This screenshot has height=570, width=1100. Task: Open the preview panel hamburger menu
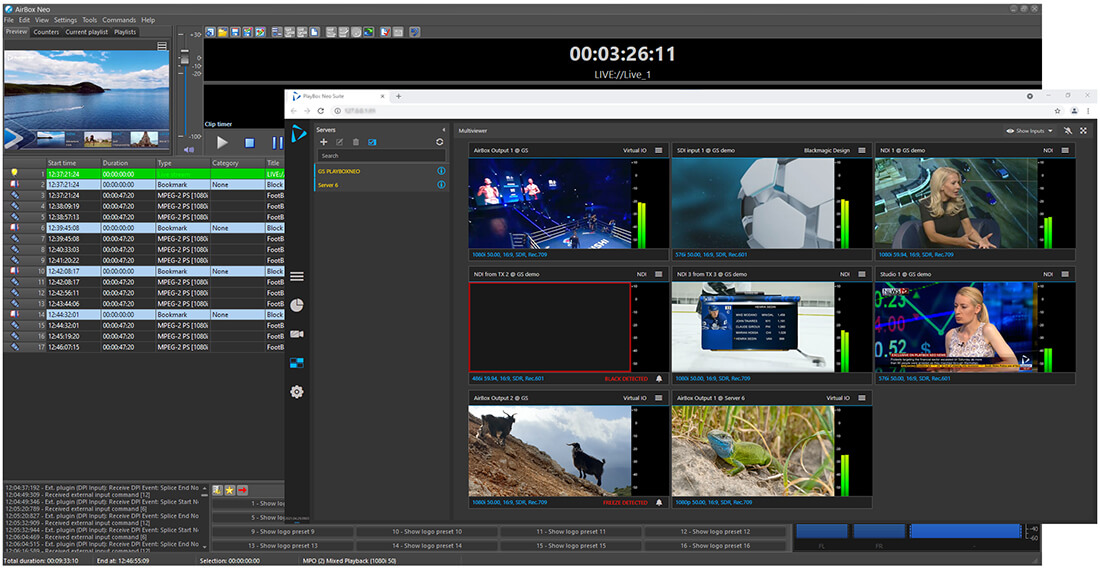162,46
